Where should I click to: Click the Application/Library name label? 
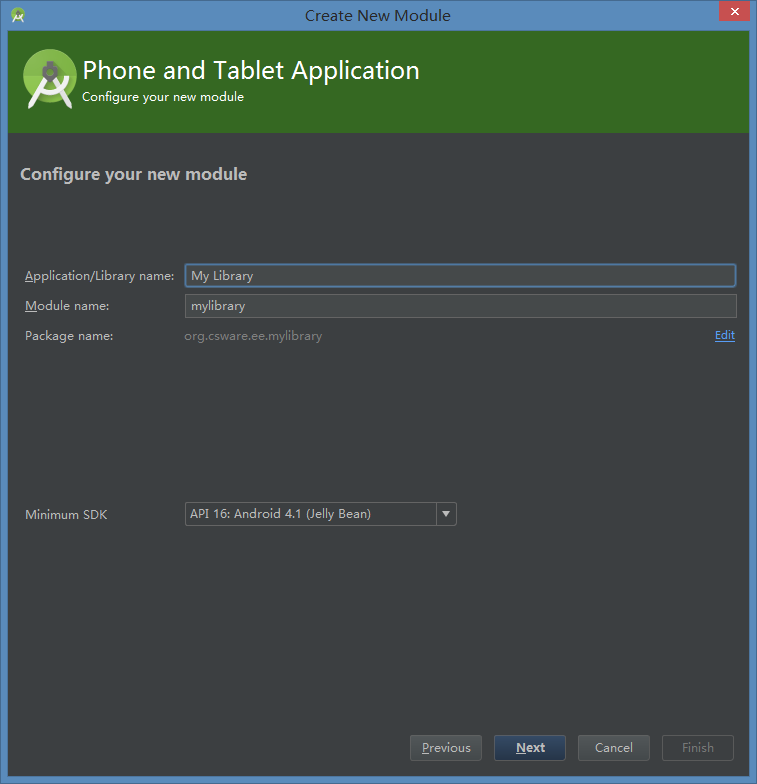pos(99,276)
